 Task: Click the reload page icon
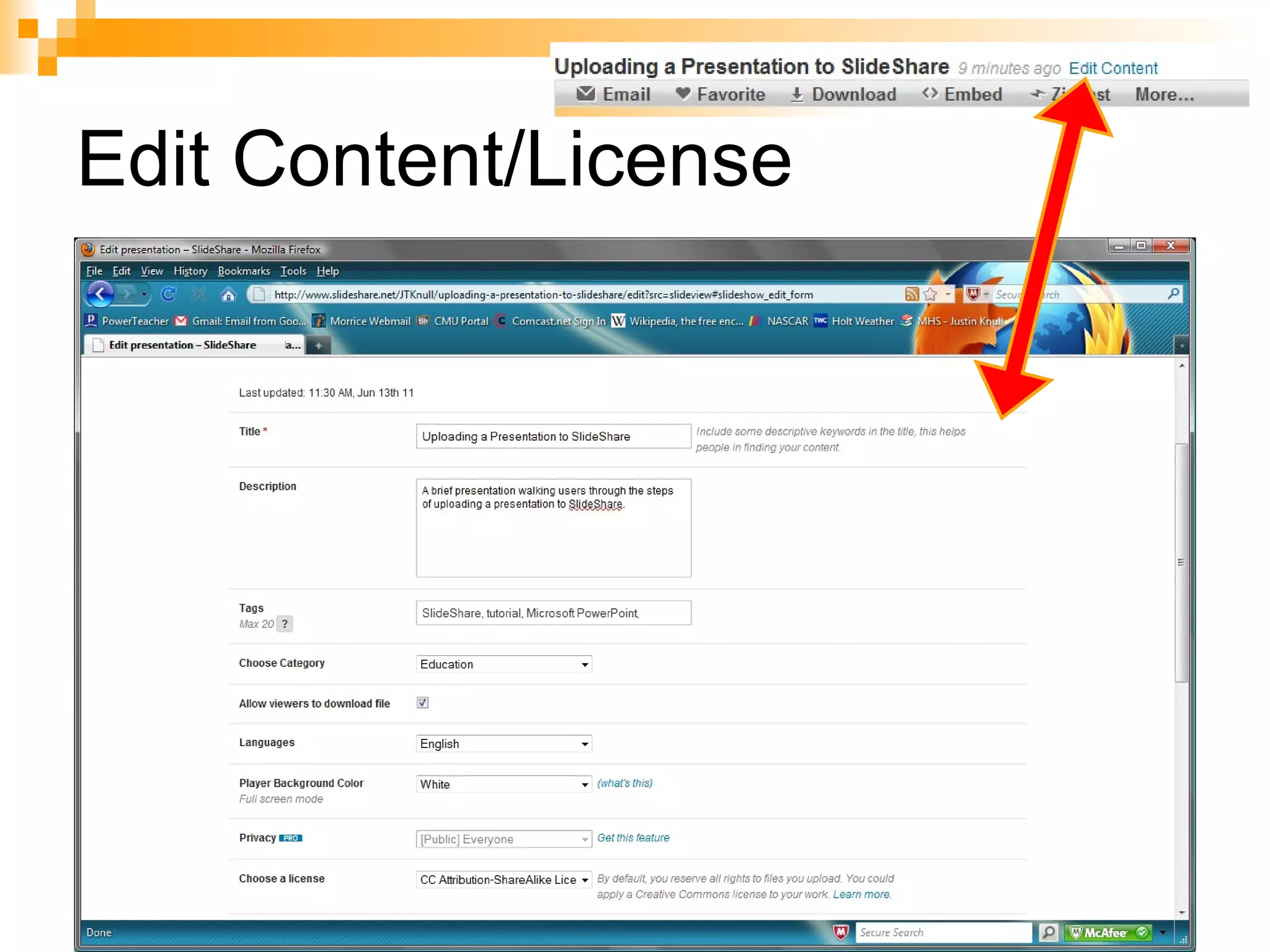point(168,294)
